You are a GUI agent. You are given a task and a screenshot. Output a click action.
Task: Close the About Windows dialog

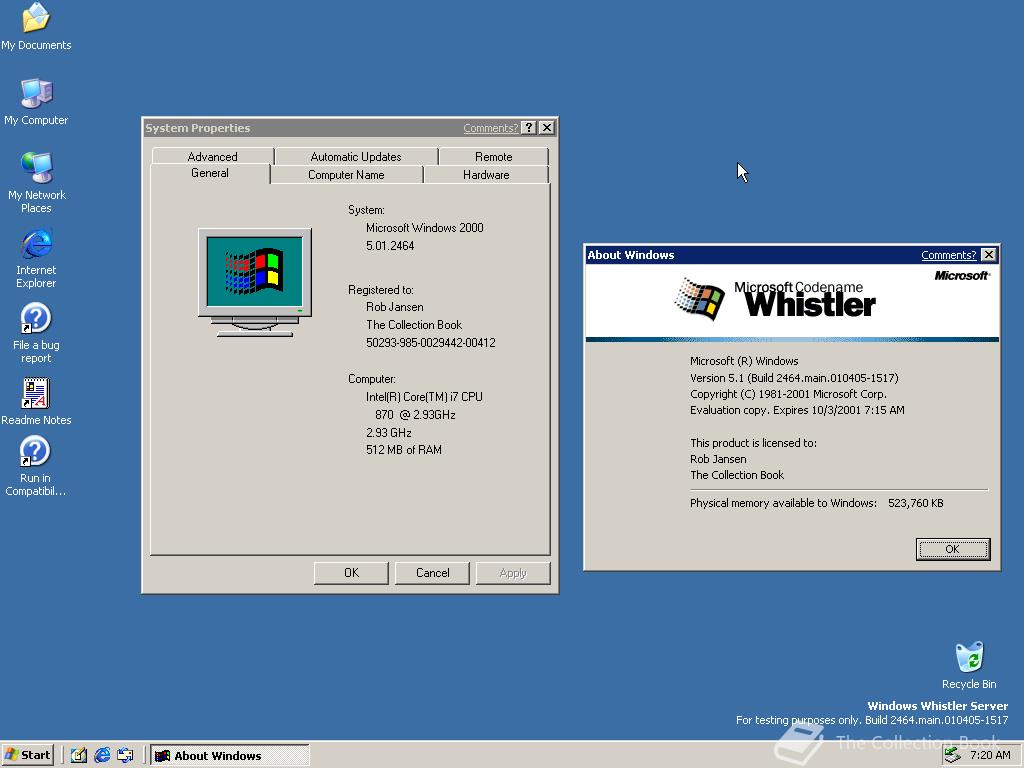coord(989,255)
